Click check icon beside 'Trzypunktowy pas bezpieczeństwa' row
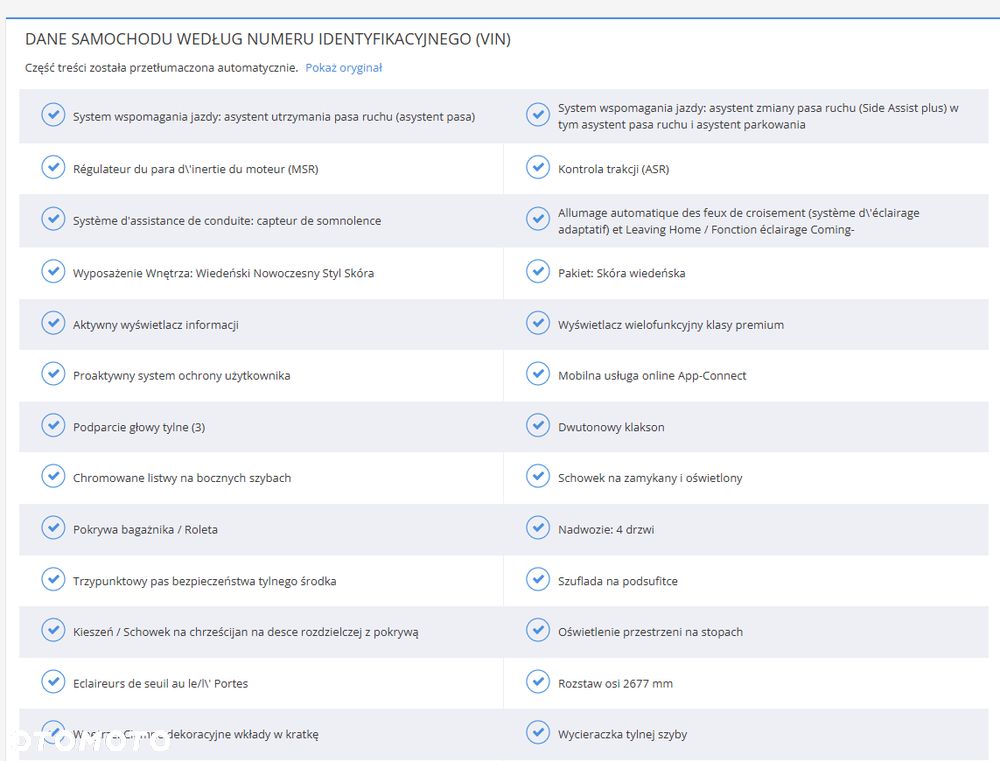The width and height of the screenshot is (1000, 761). click(54, 580)
